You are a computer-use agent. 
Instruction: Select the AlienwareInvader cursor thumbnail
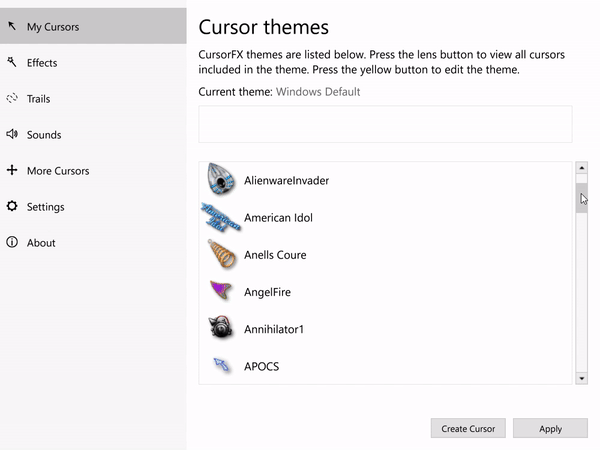(x=221, y=179)
